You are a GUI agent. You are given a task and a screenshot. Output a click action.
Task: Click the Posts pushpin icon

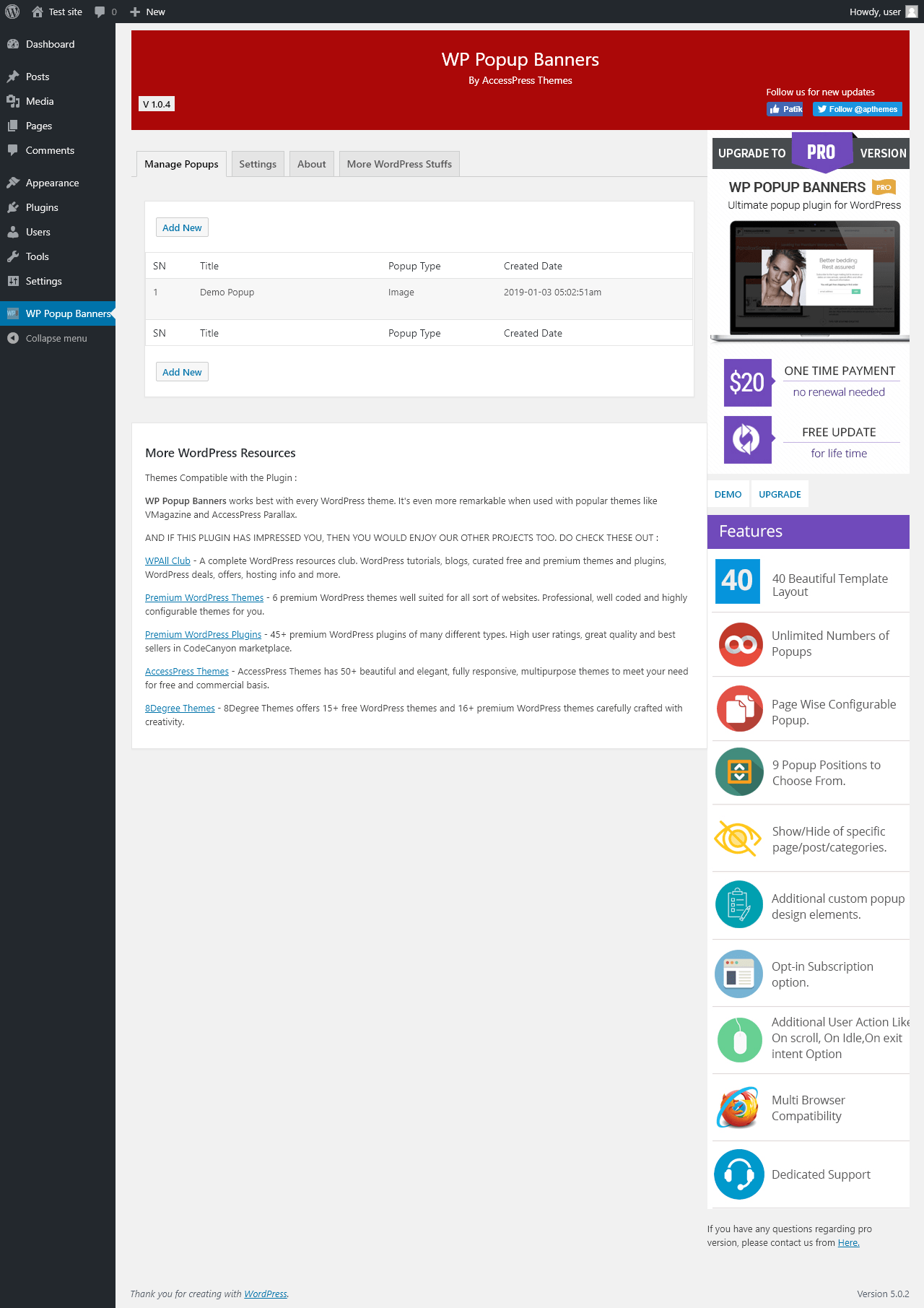point(13,77)
